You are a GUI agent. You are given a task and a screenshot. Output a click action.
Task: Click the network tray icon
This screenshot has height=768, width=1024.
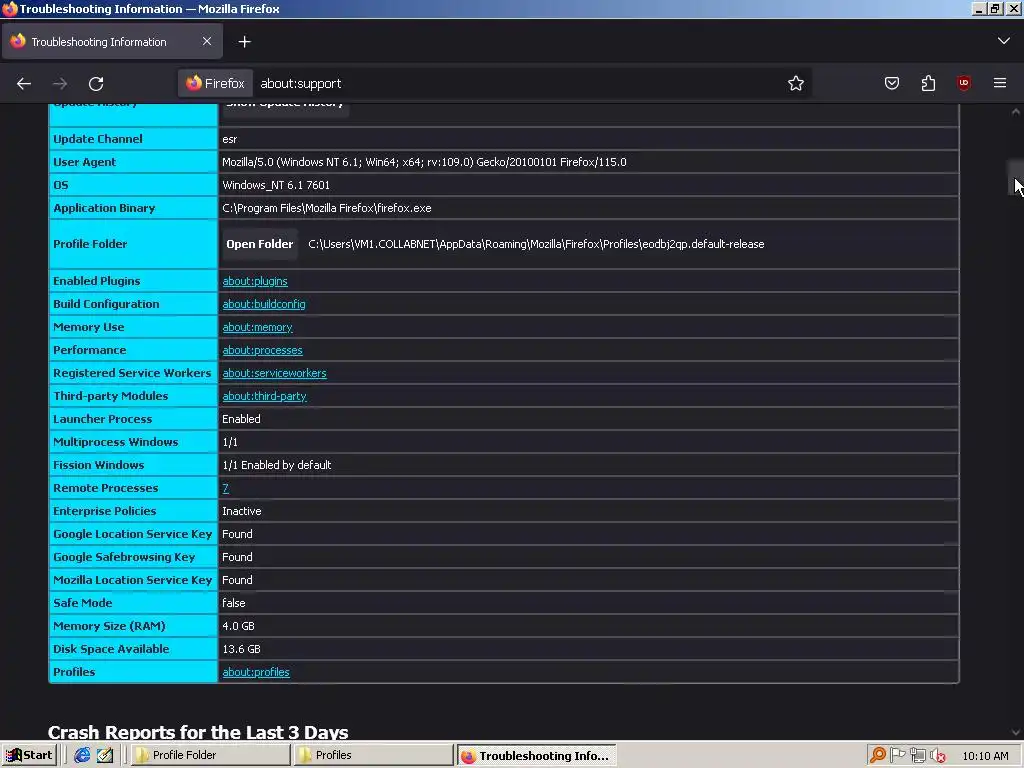[918, 756]
